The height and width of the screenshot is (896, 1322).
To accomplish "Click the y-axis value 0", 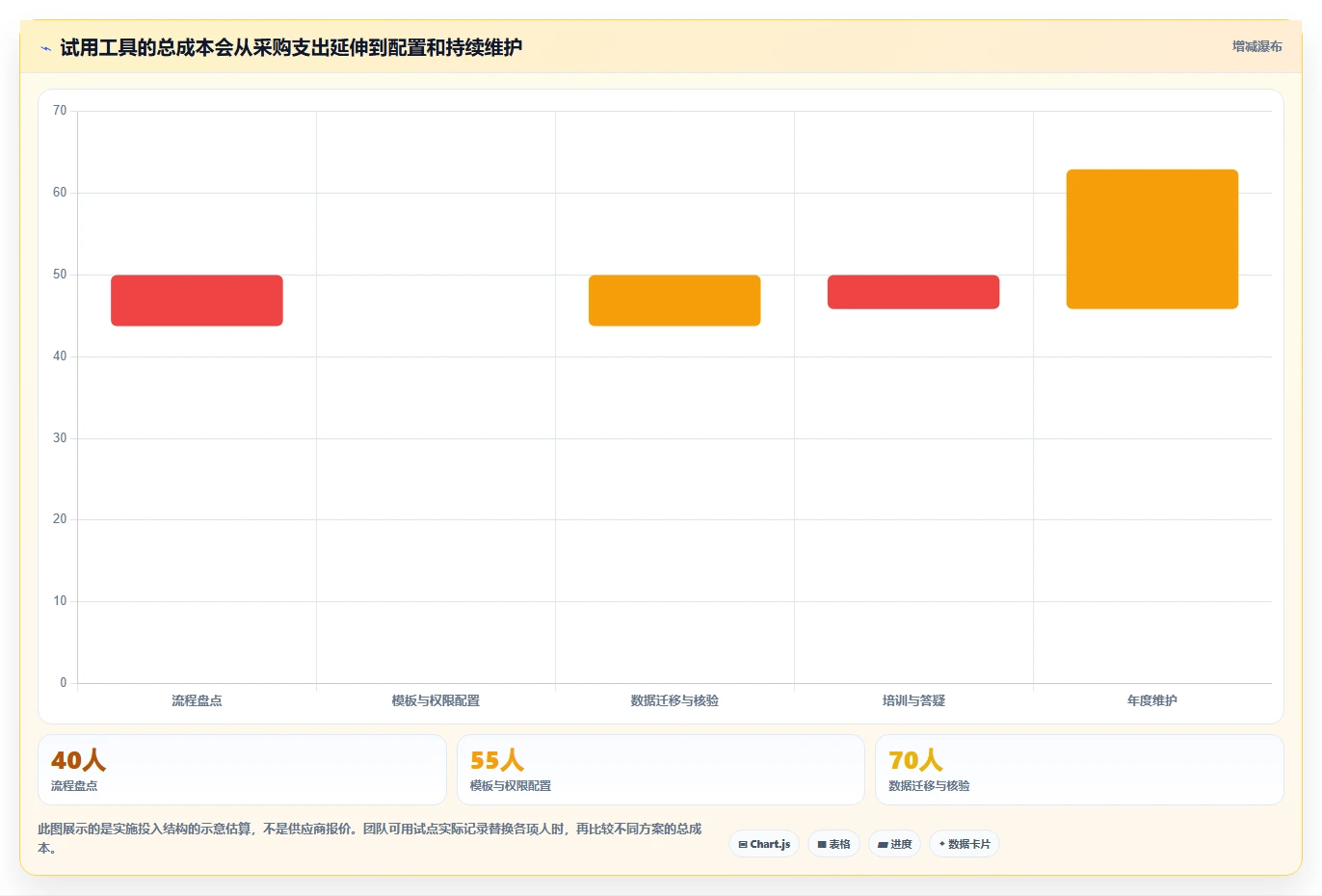I will click(64, 683).
